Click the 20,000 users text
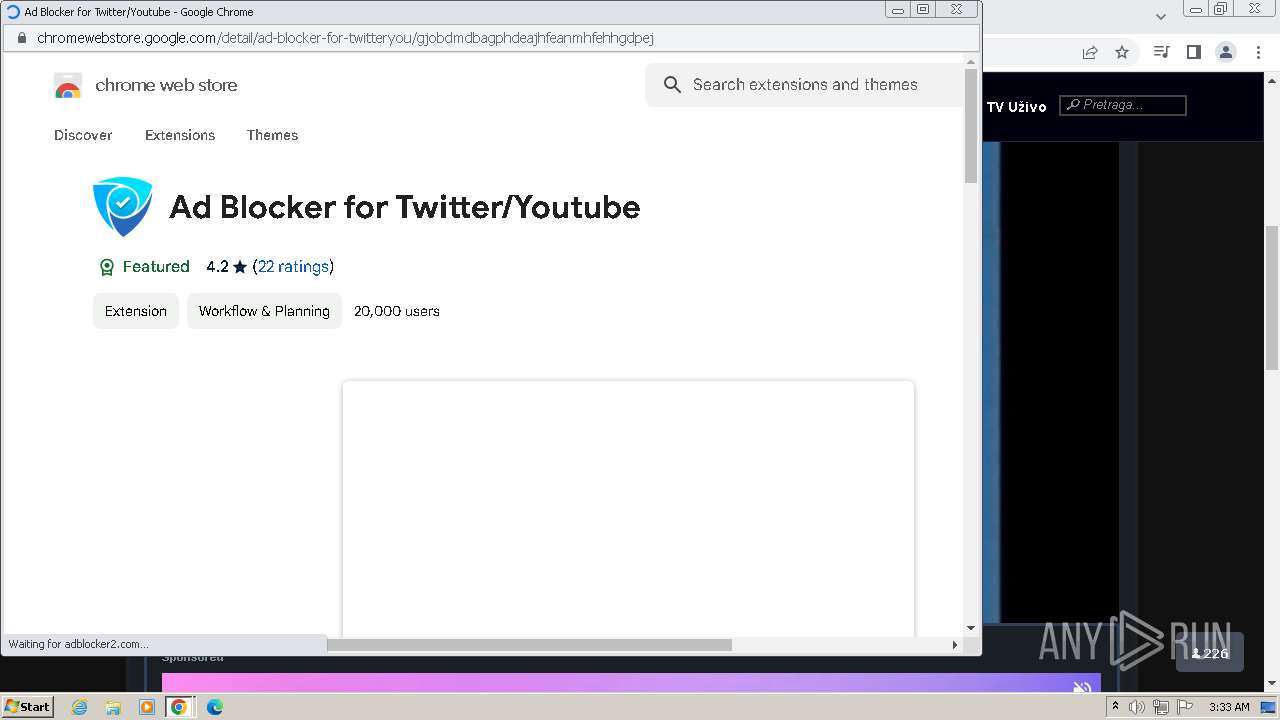 point(397,311)
